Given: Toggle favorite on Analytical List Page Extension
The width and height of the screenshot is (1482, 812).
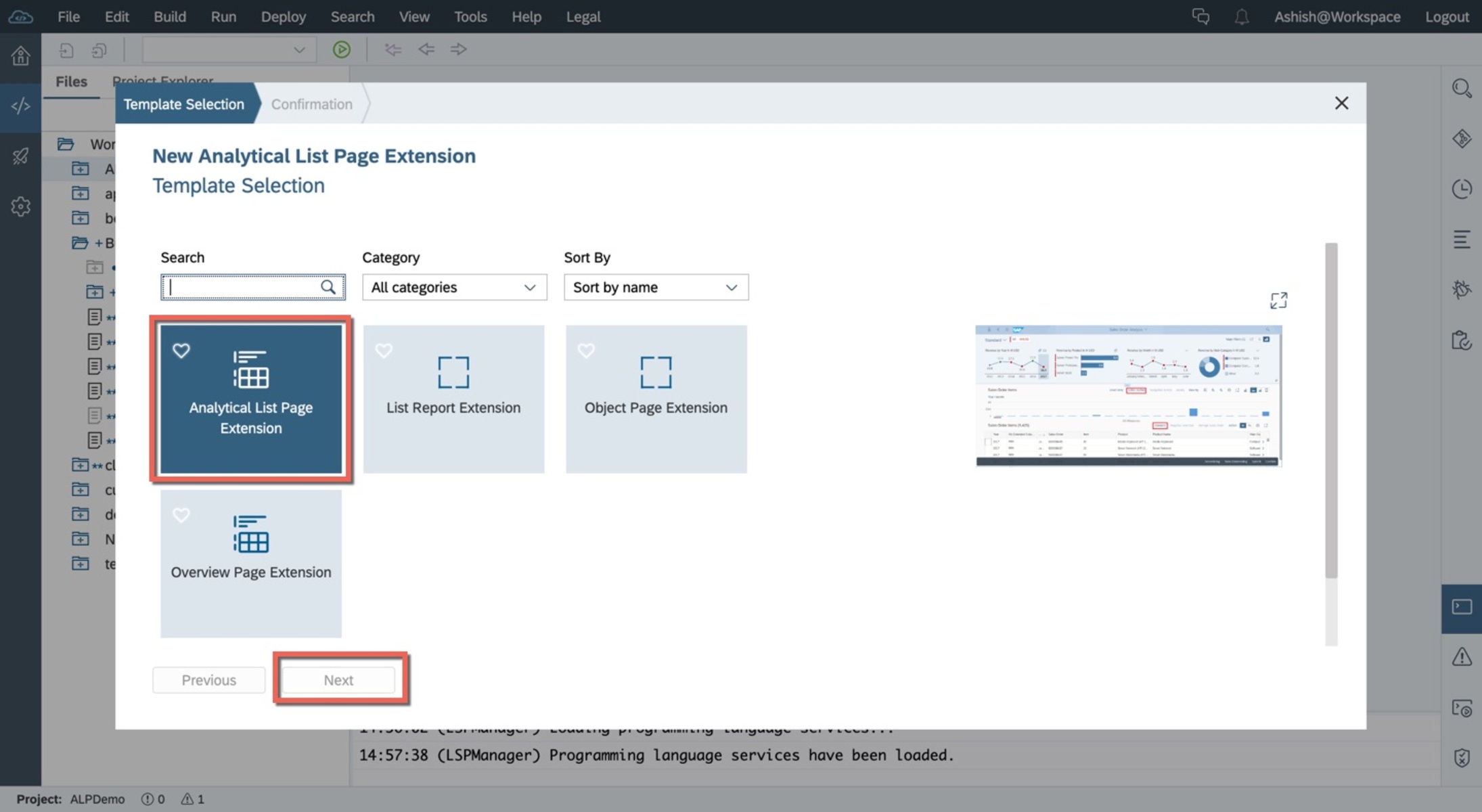Looking at the screenshot, I should tap(180, 350).
